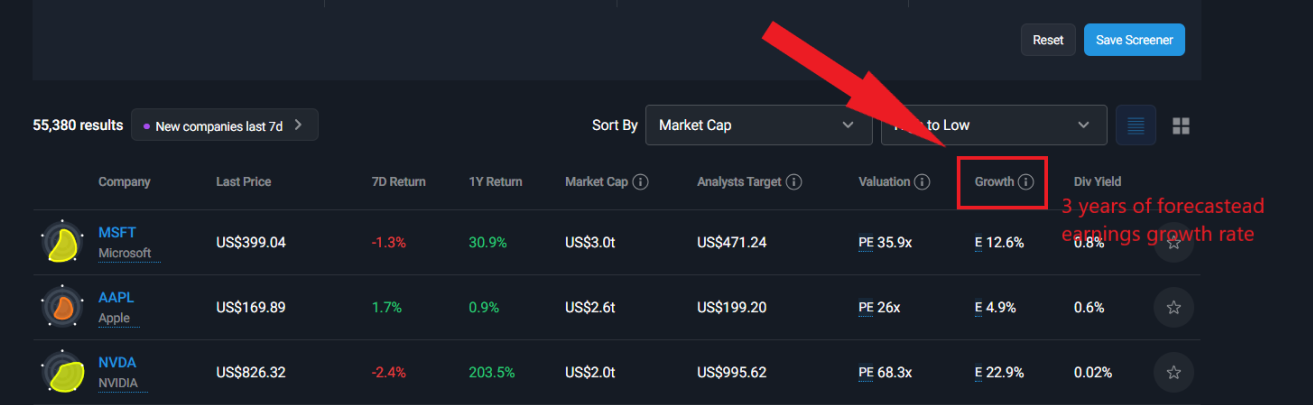Click growth value E 22.9%
1313x405 pixels.
(1000, 372)
